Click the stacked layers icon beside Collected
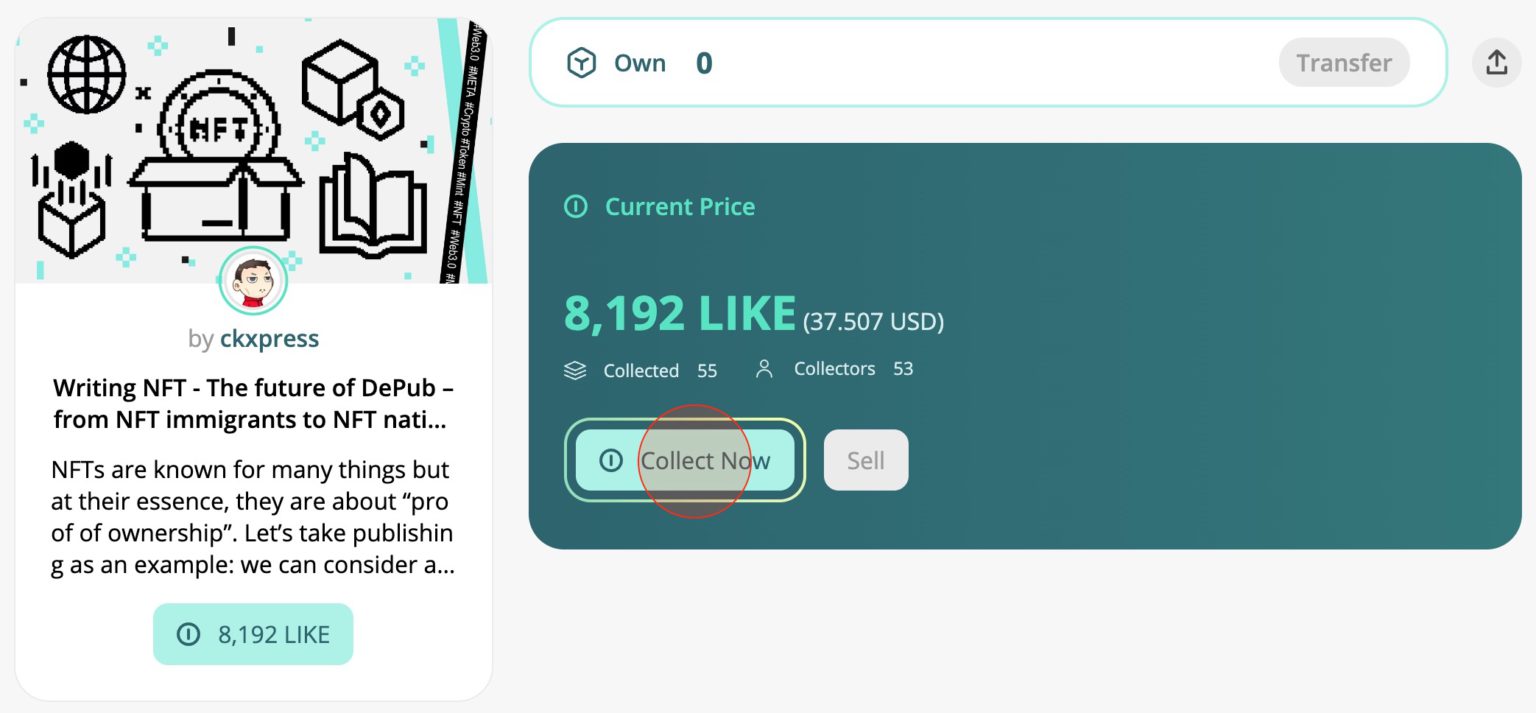This screenshot has width=1536, height=713. [575, 370]
